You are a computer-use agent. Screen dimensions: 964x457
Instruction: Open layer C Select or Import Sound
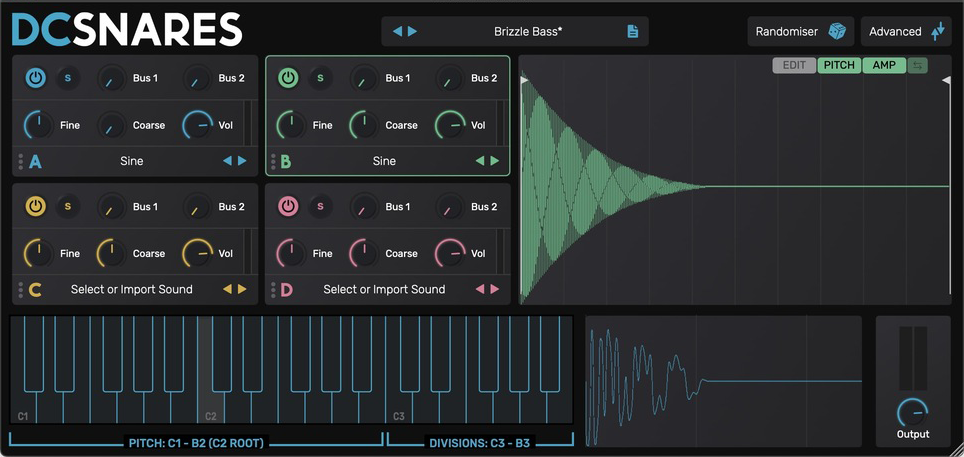[x=131, y=289]
